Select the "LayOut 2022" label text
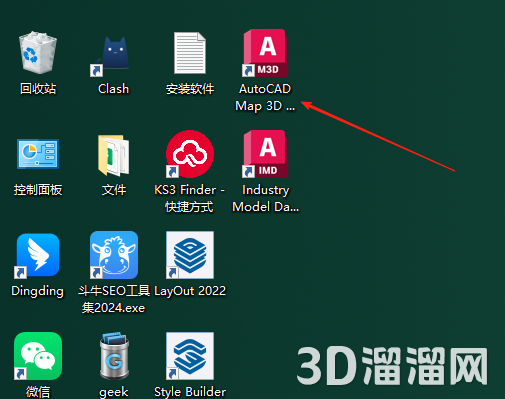The width and height of the screenshot is (505, 399). [x=190, y=291]
